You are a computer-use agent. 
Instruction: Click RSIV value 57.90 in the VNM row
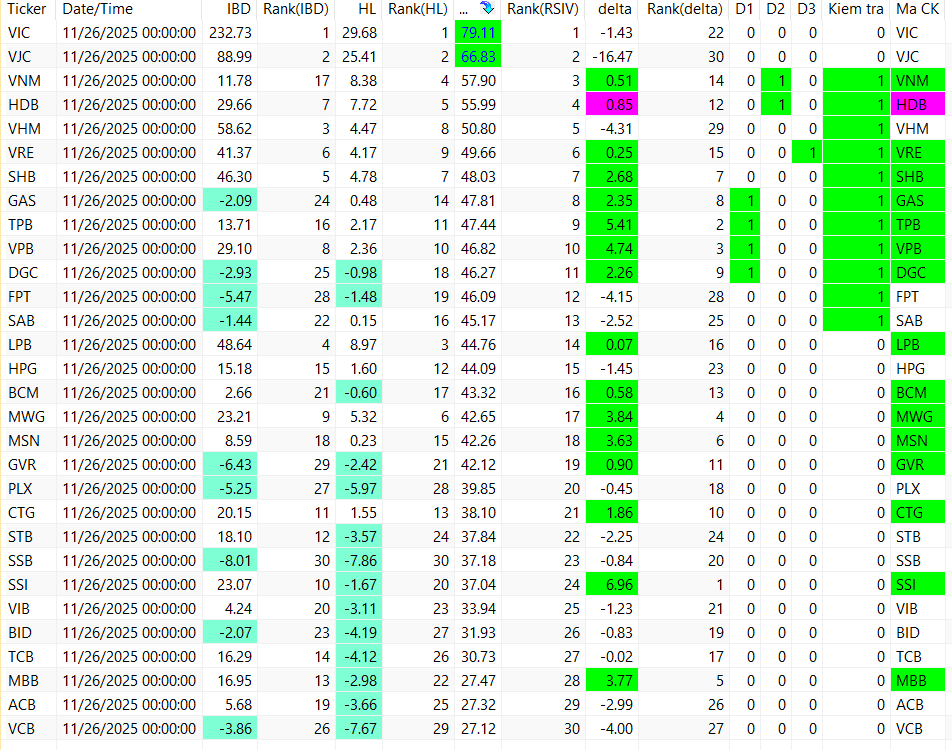478,81
